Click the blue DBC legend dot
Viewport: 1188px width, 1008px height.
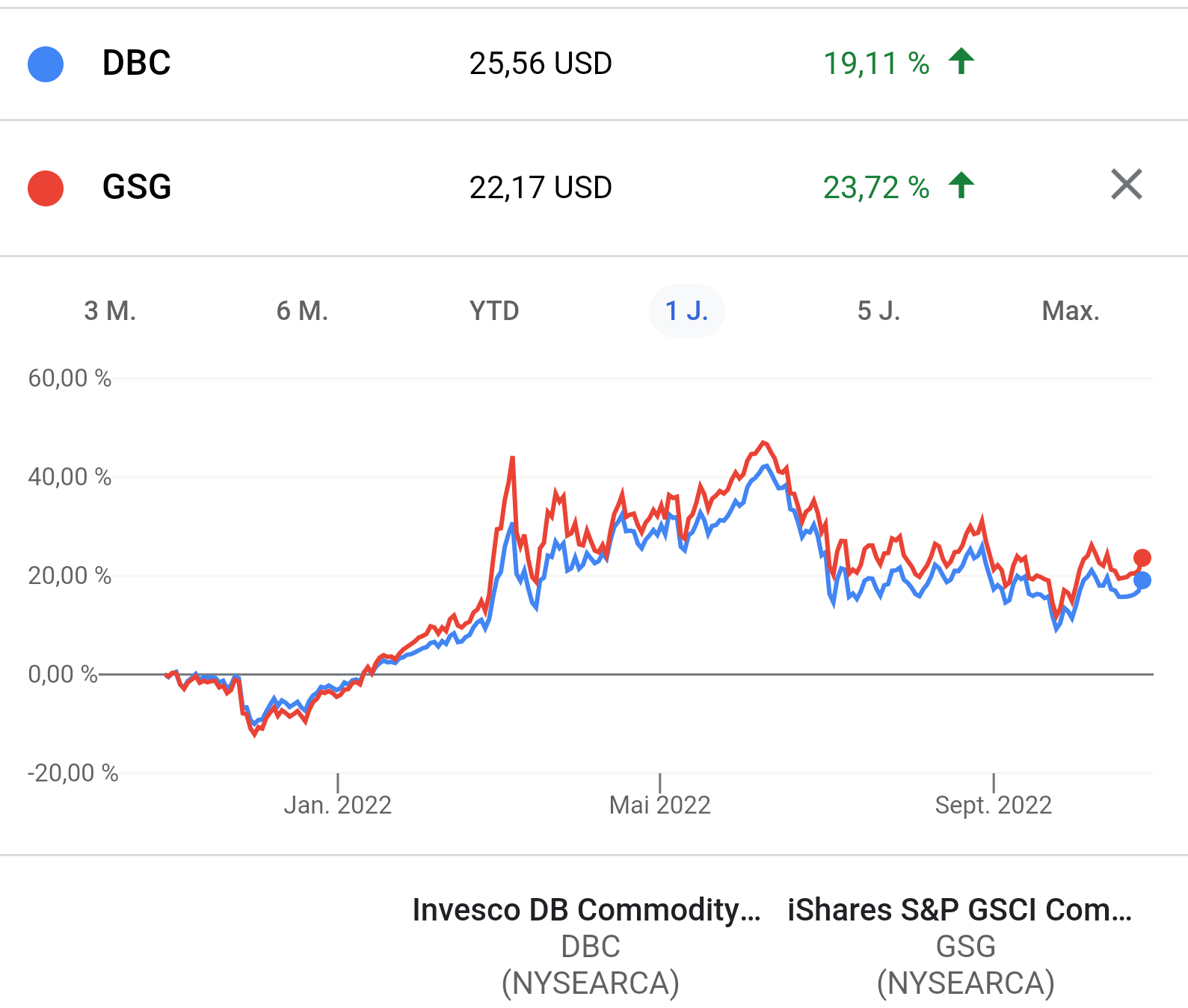click(46, 64)
